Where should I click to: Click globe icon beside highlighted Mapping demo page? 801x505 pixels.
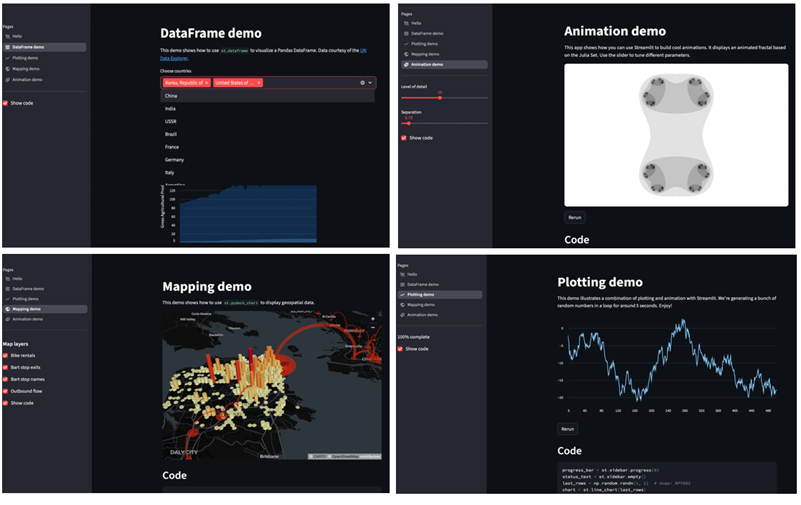coord(7,309)
